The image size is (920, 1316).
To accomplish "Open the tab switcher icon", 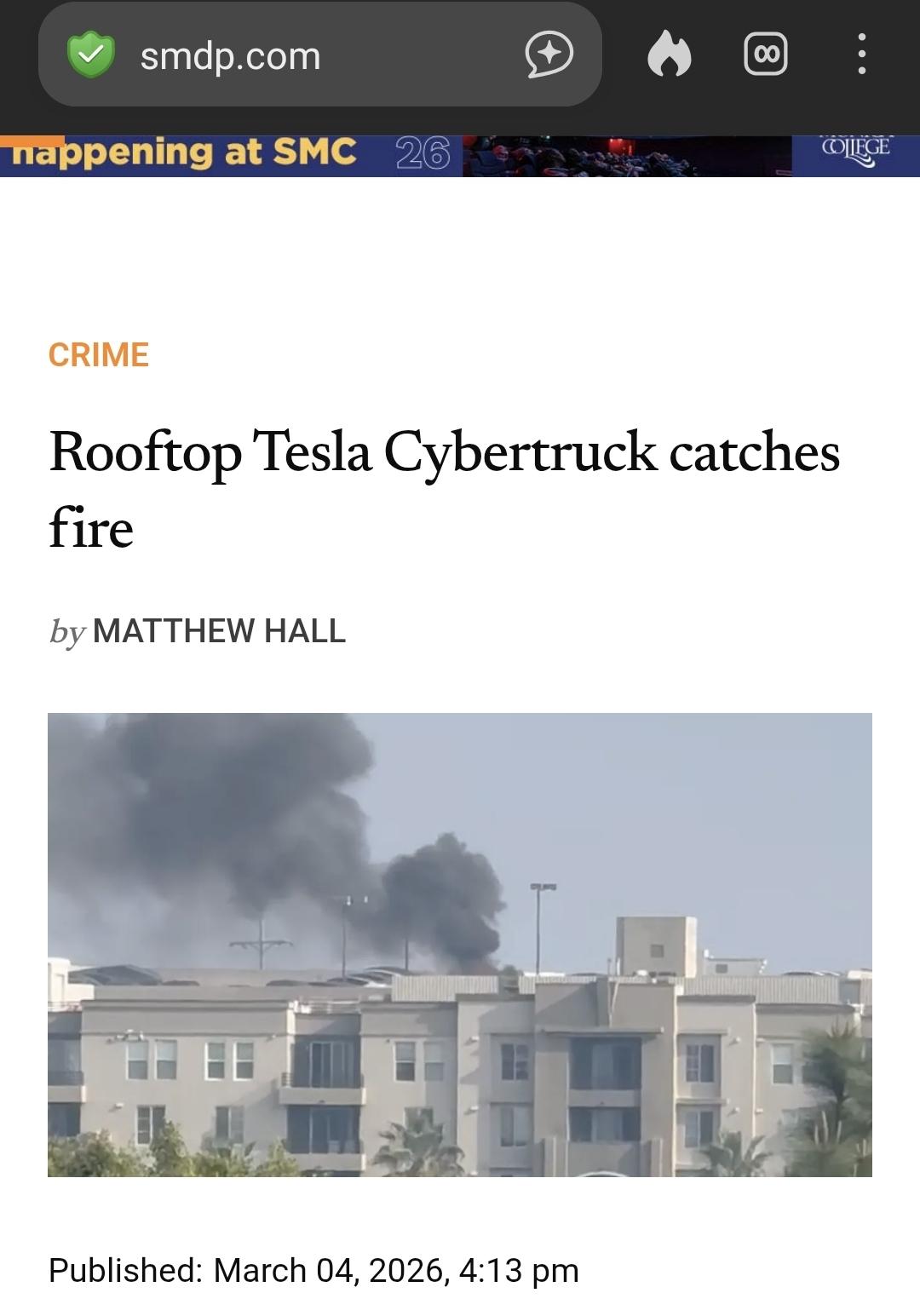I will click(x=765, y=55).
